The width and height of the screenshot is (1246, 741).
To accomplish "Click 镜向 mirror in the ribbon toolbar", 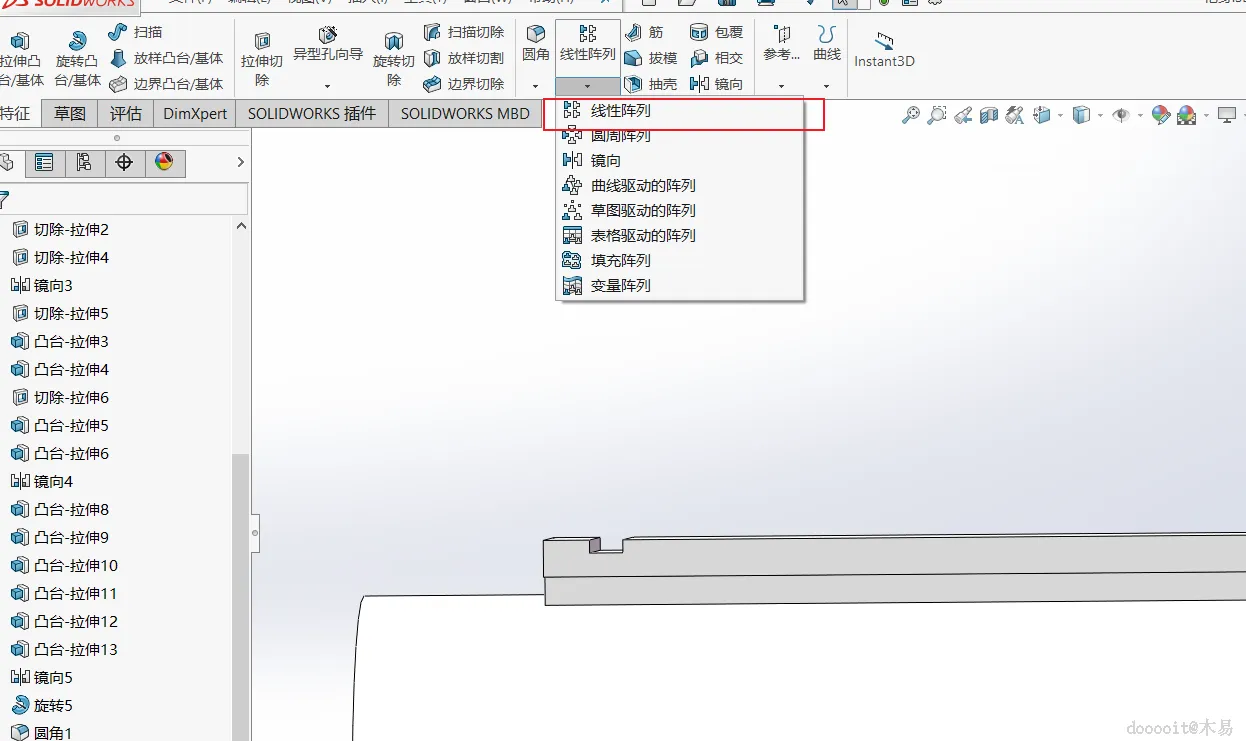I will point(716,84).
